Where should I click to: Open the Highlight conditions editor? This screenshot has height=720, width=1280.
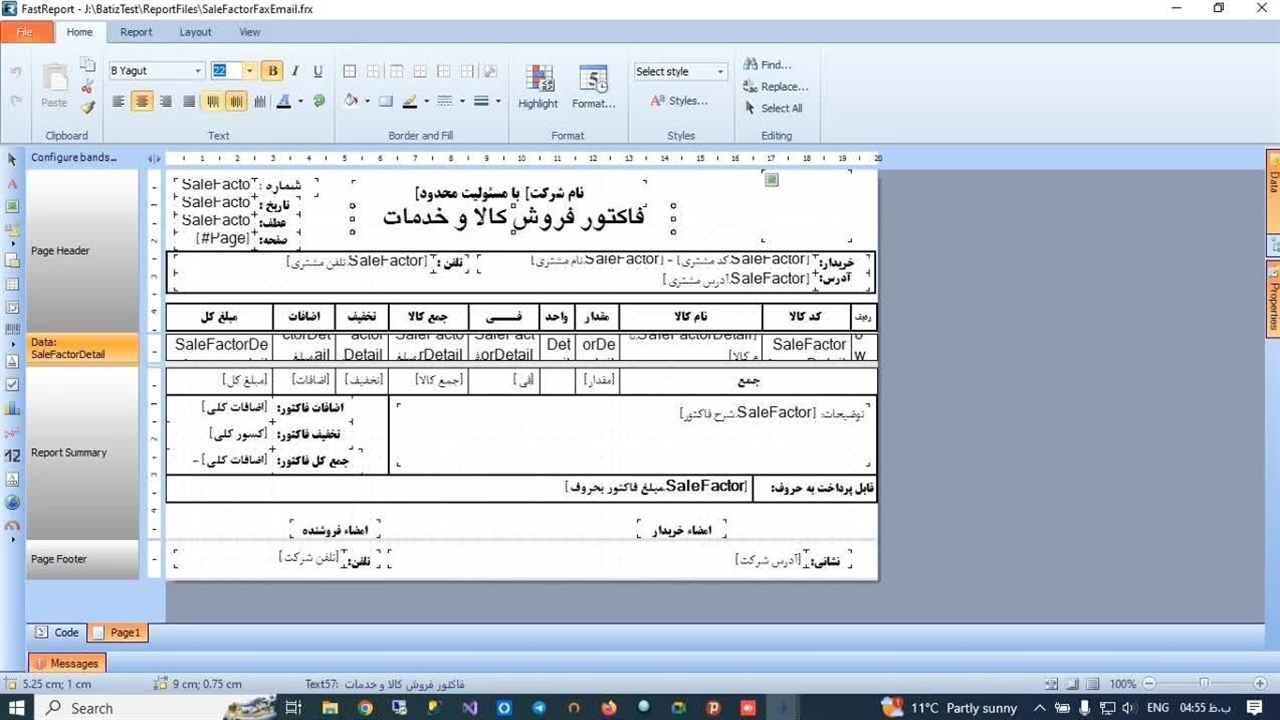538,86
